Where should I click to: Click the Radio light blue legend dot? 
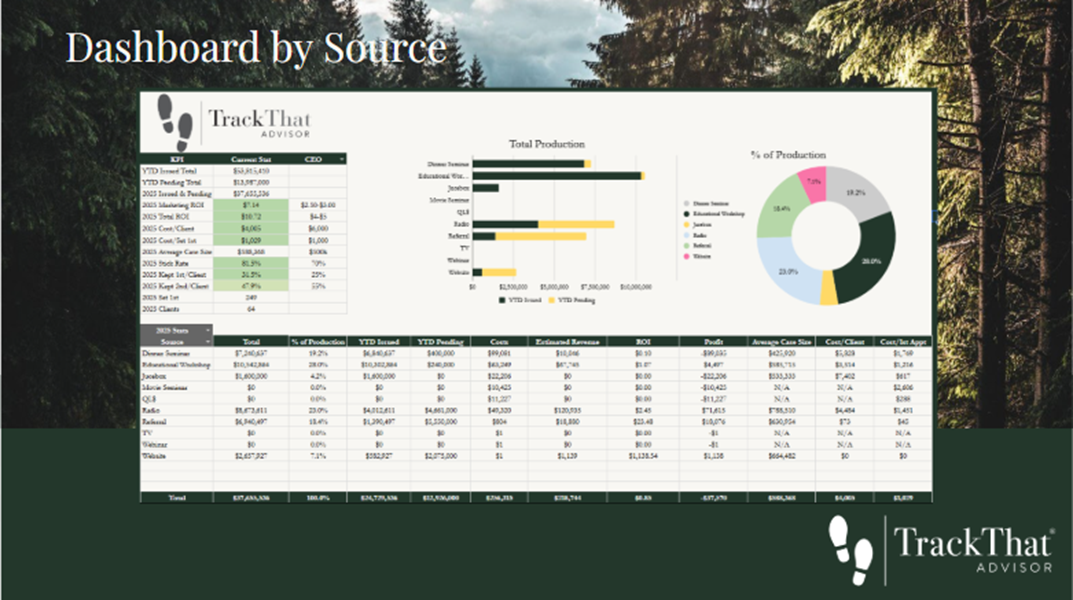coord(684,235)
